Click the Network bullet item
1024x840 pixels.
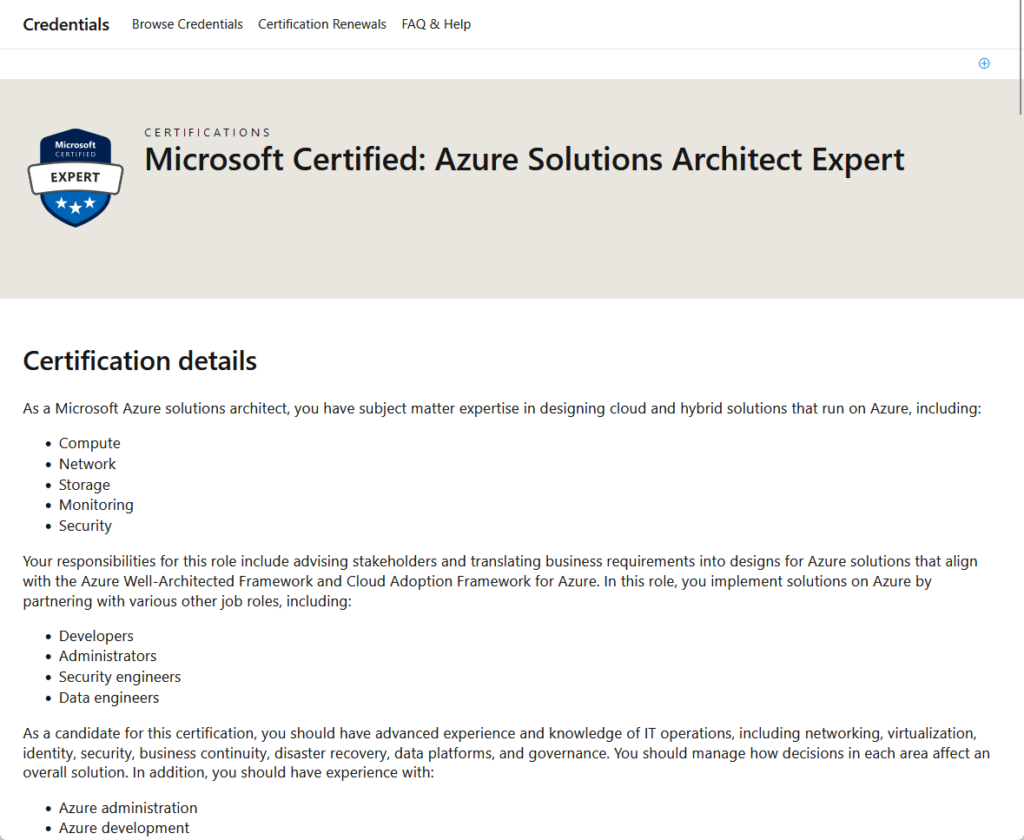[x=87, y=464]
